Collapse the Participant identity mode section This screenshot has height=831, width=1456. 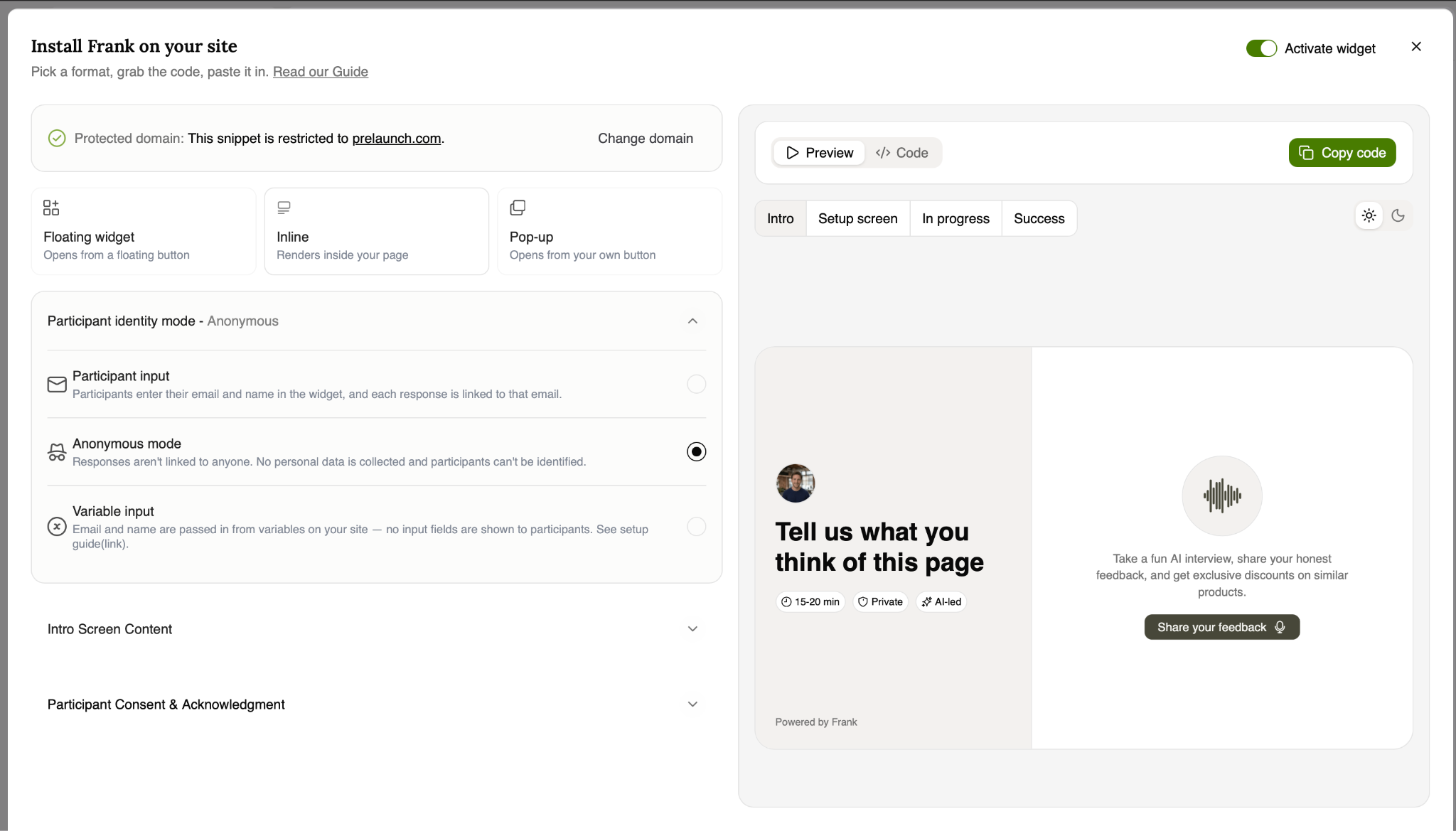point(692,321)
